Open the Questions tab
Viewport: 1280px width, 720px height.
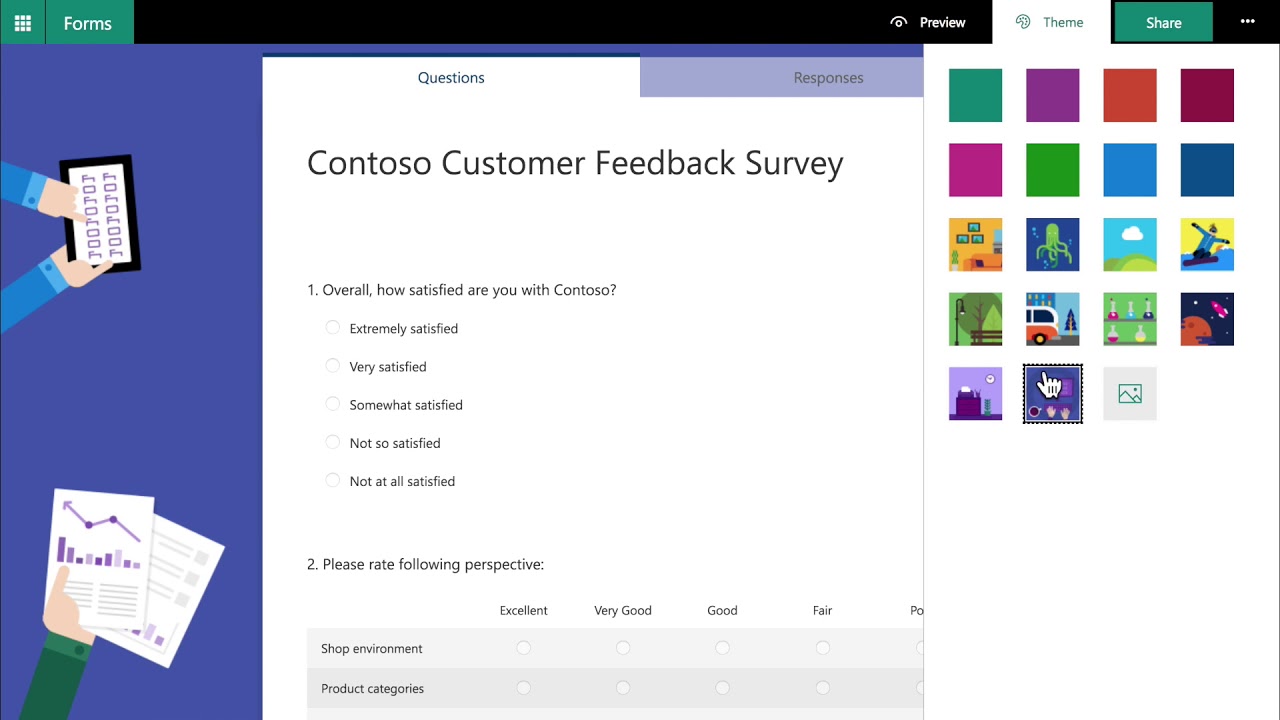(x=451, y=78)
